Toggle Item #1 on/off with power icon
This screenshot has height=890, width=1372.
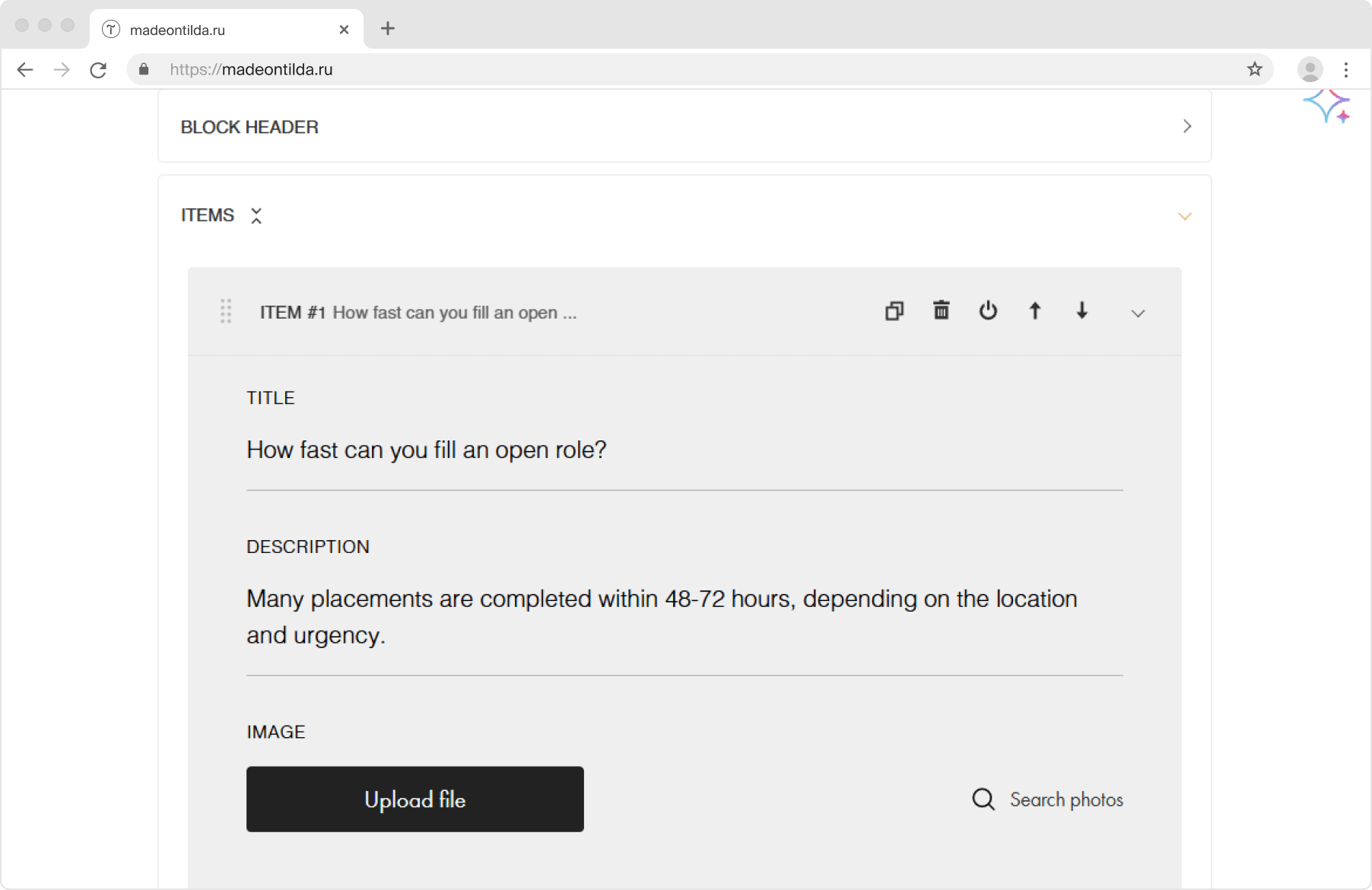click(x=988, y=310)
